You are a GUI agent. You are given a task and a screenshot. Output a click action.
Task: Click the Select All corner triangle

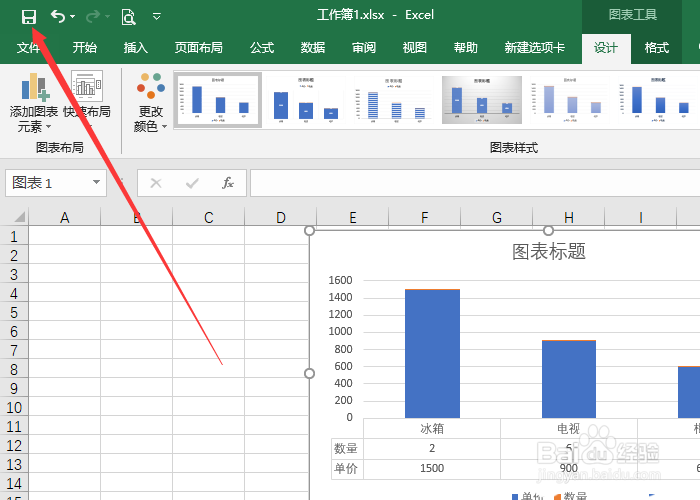tap(19, 217)
